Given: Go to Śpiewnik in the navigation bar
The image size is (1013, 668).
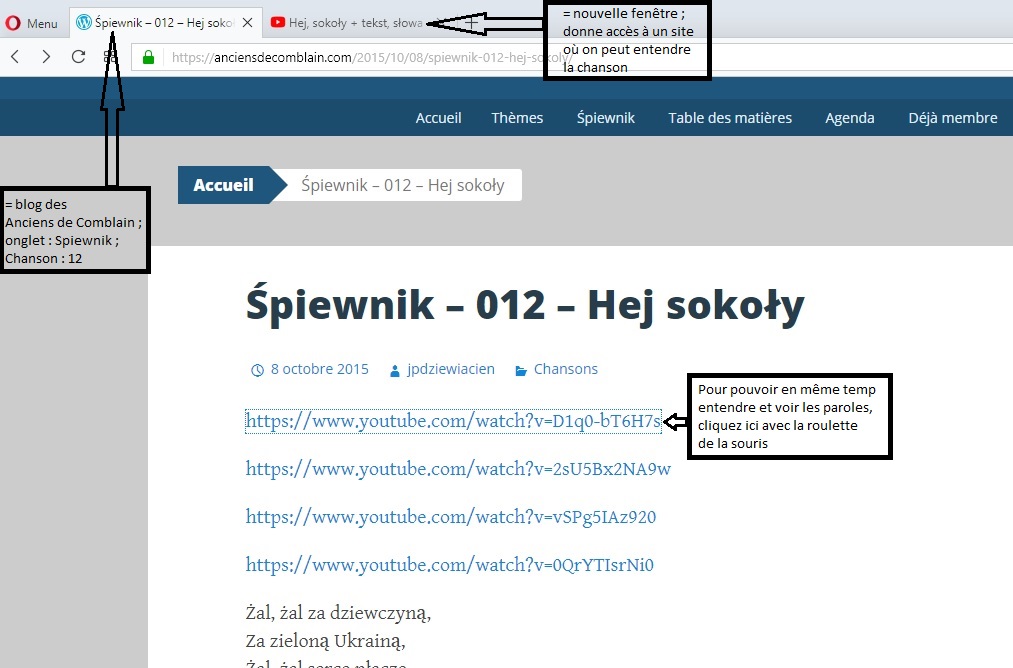Looking at the screenshot, I should tap(605, 118).
